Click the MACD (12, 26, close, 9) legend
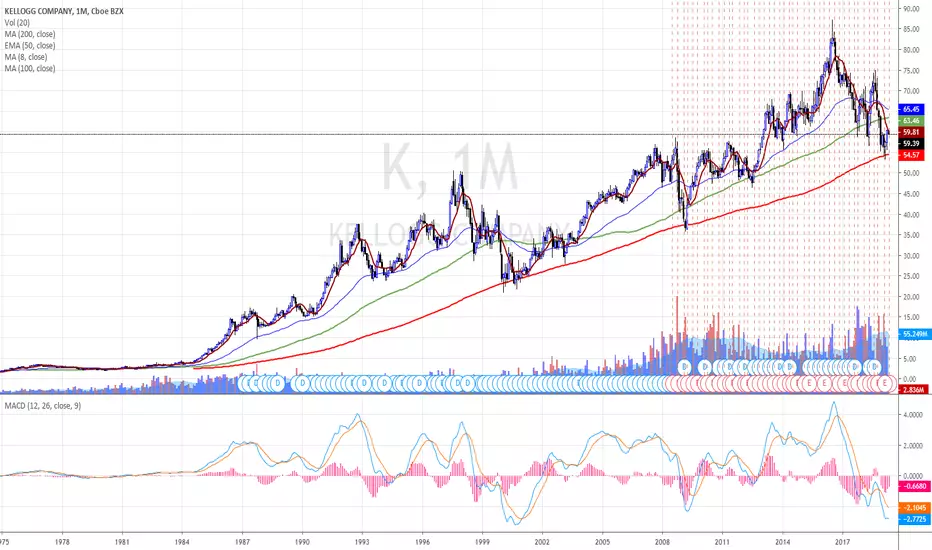Viewport: 932px width, 550px height. coord(43,406)
